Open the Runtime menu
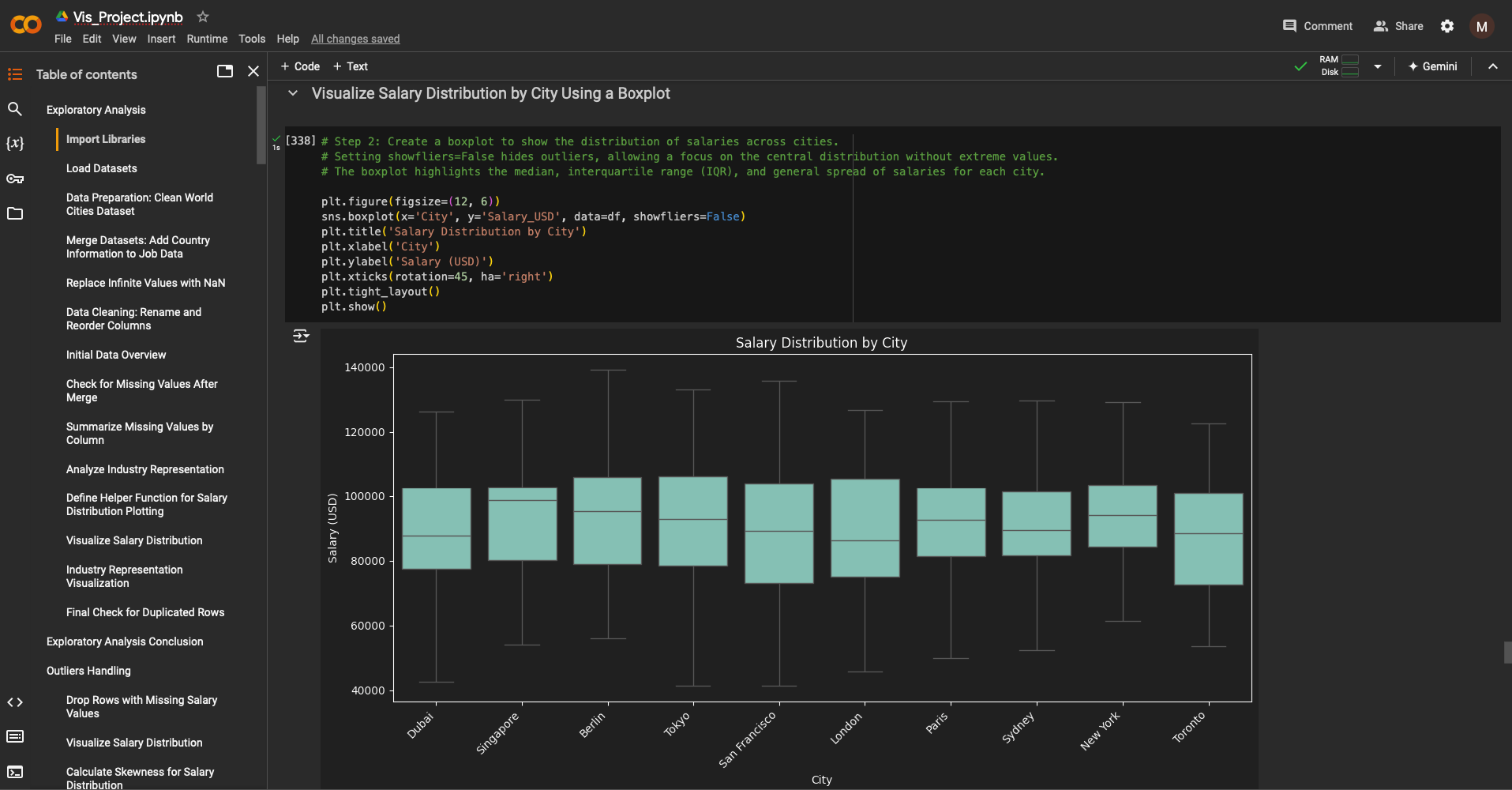The height and width of the screenshot is (790, 1512). 207,39
